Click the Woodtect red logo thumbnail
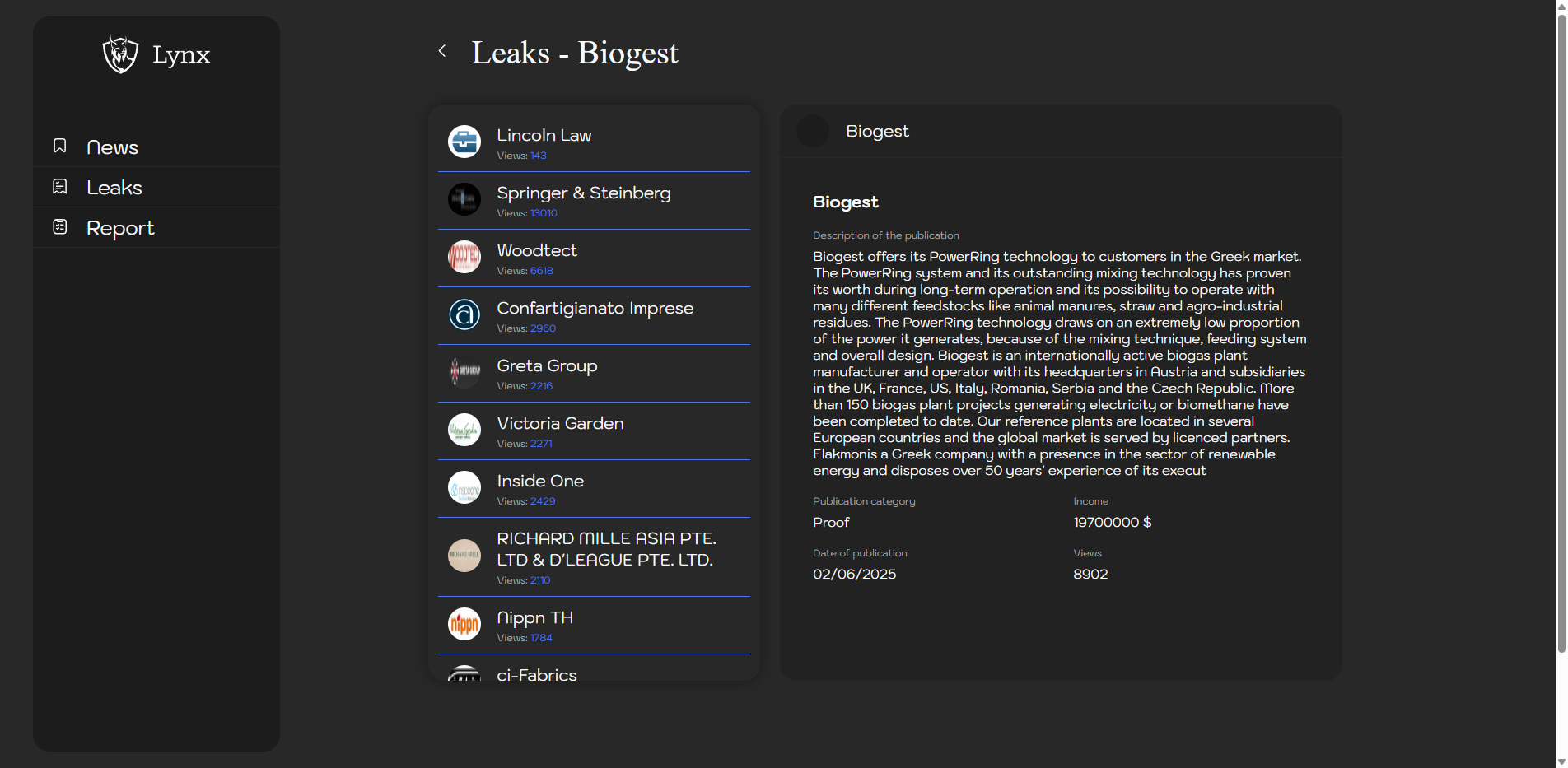This screenshot has height=768, width=1568. 464,257
